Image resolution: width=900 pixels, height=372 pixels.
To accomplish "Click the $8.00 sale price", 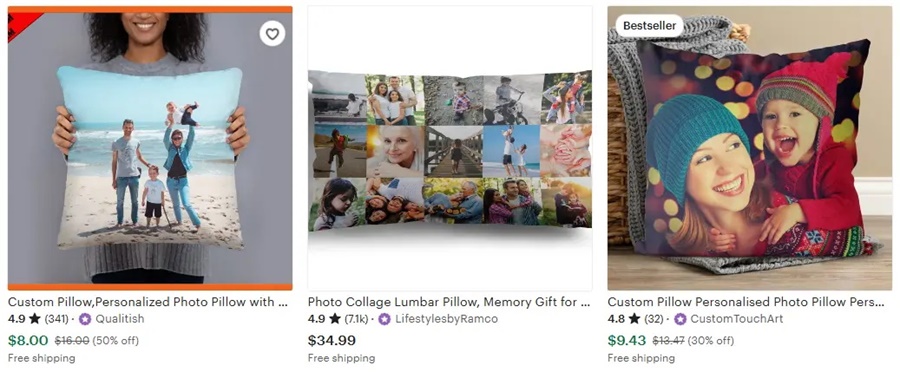I will tap(28, 340).
